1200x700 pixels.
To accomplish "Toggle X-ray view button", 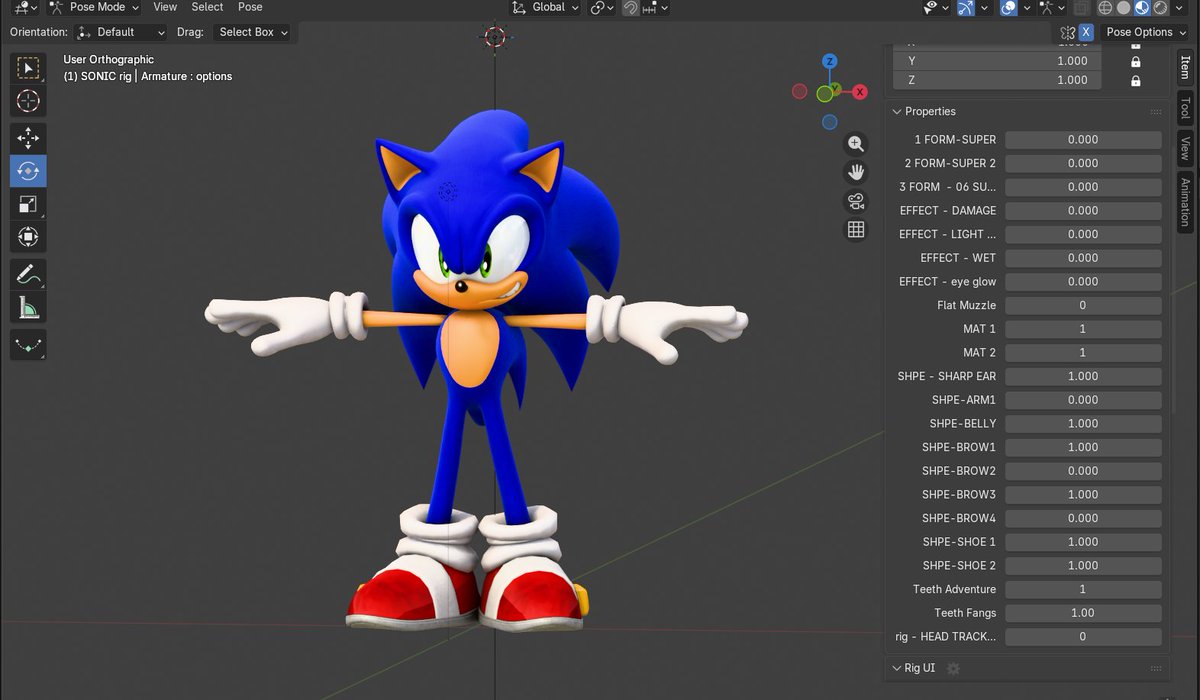I will click(1080, 8).
